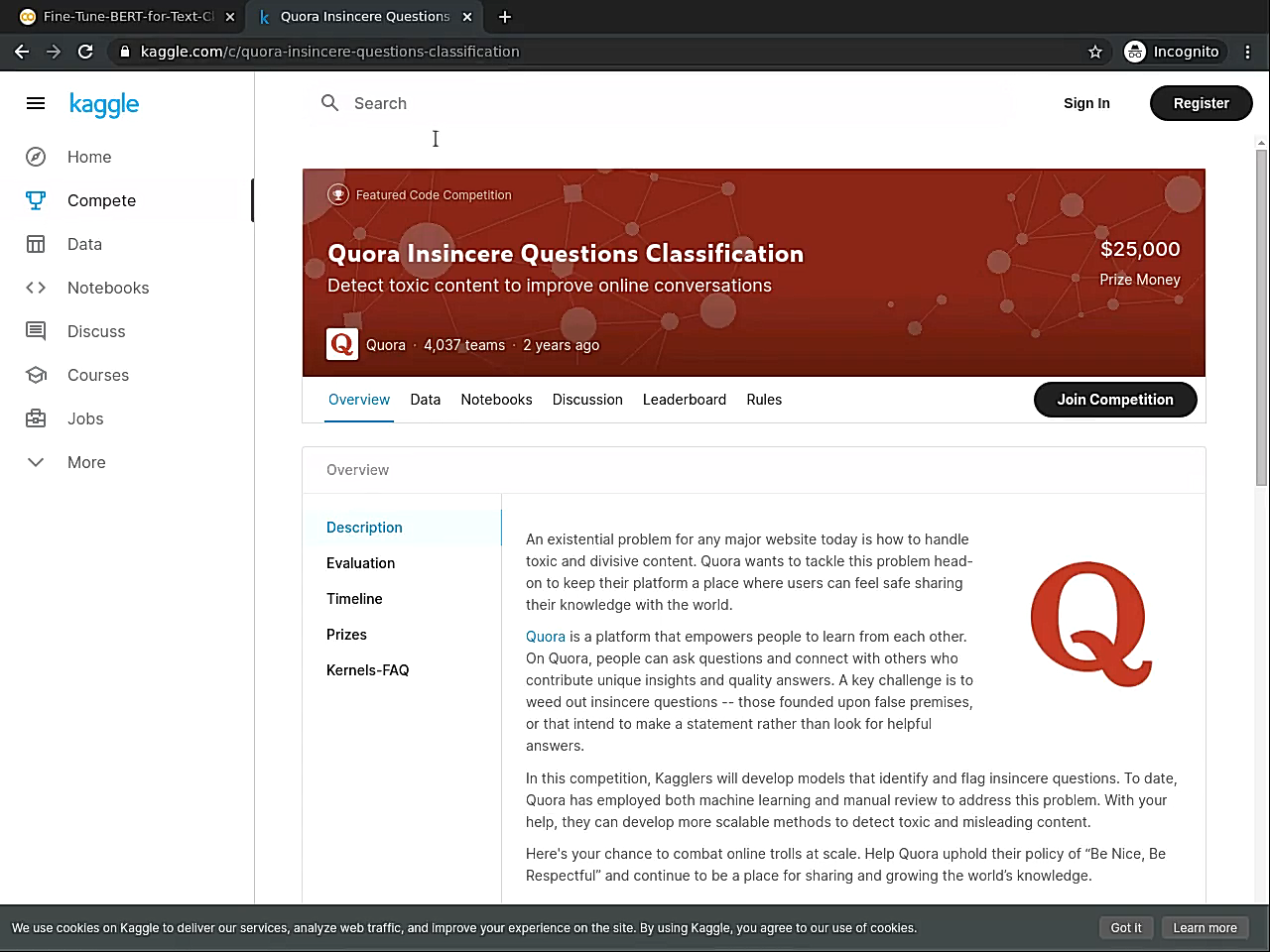This screenshot has height=952, width=1270.
Task: Open Notebooks in the left sidebar
Action: [108, 288]
